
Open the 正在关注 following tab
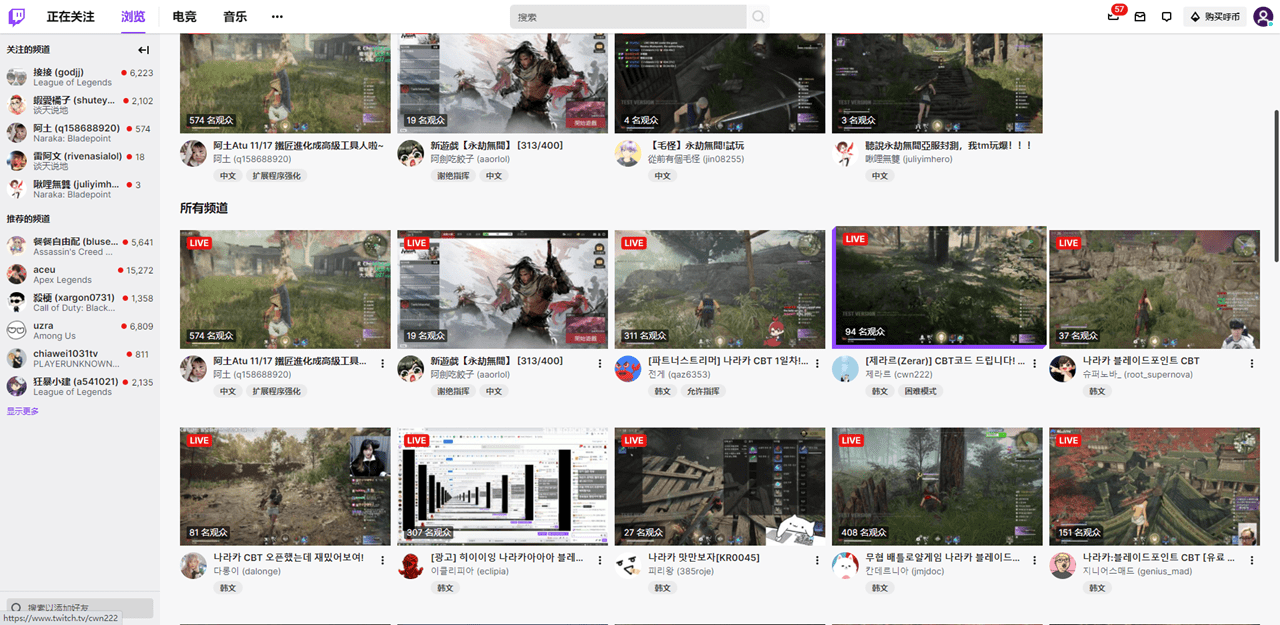[x=70, y=17]
